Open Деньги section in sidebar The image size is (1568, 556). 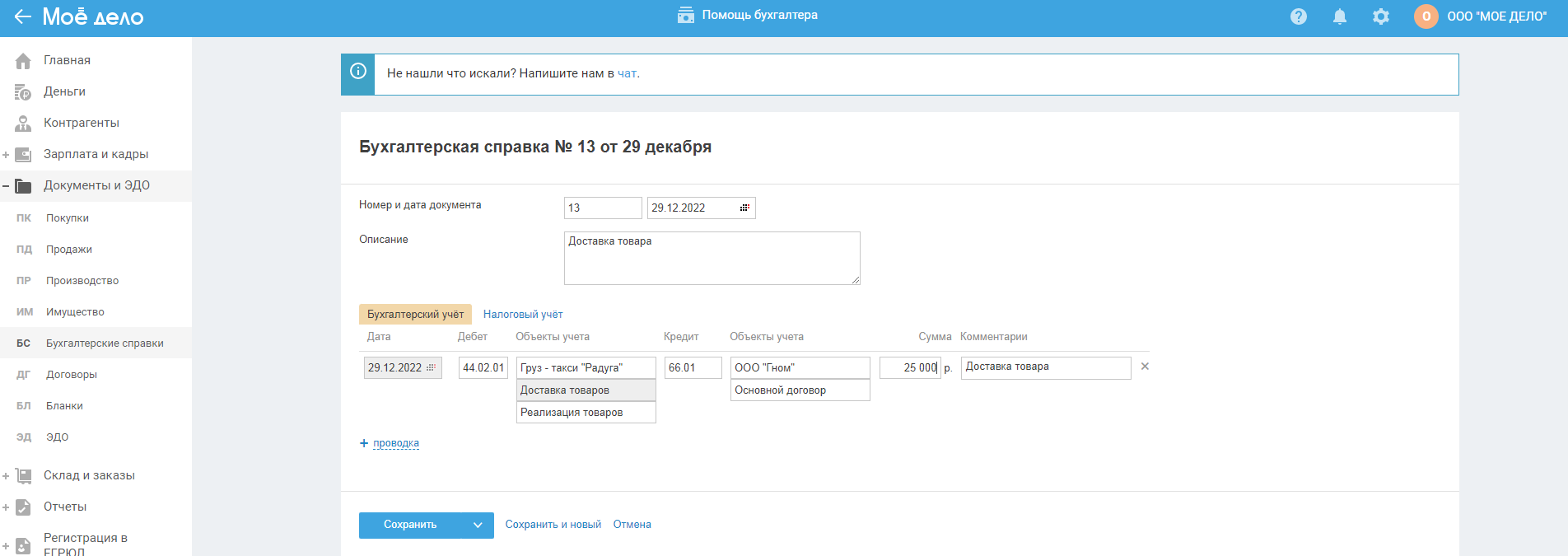tap(64, 91)
